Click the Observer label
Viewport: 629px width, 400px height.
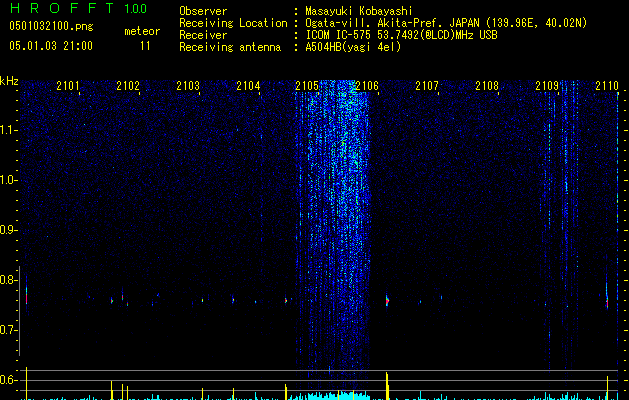click(x=203, y=11)
